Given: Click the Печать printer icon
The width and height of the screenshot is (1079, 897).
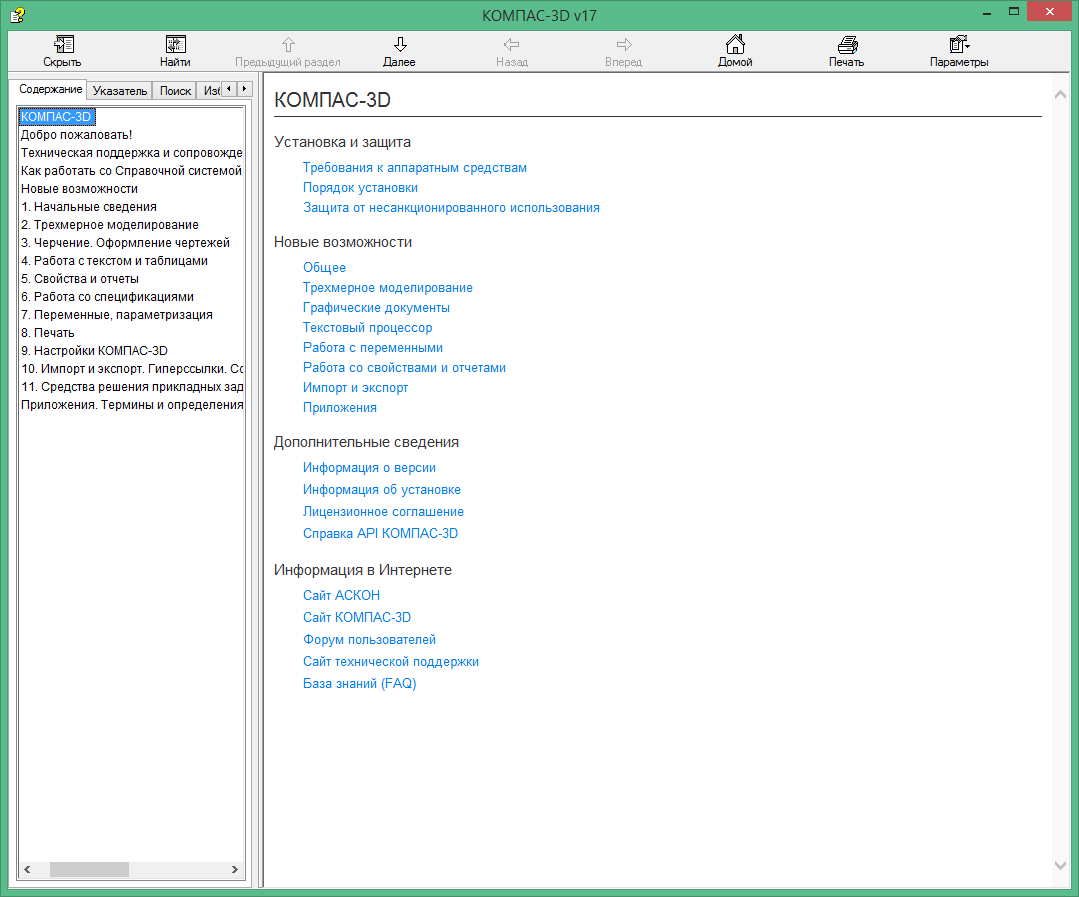Looking at the screenshot, I should [x=847, y=45].
